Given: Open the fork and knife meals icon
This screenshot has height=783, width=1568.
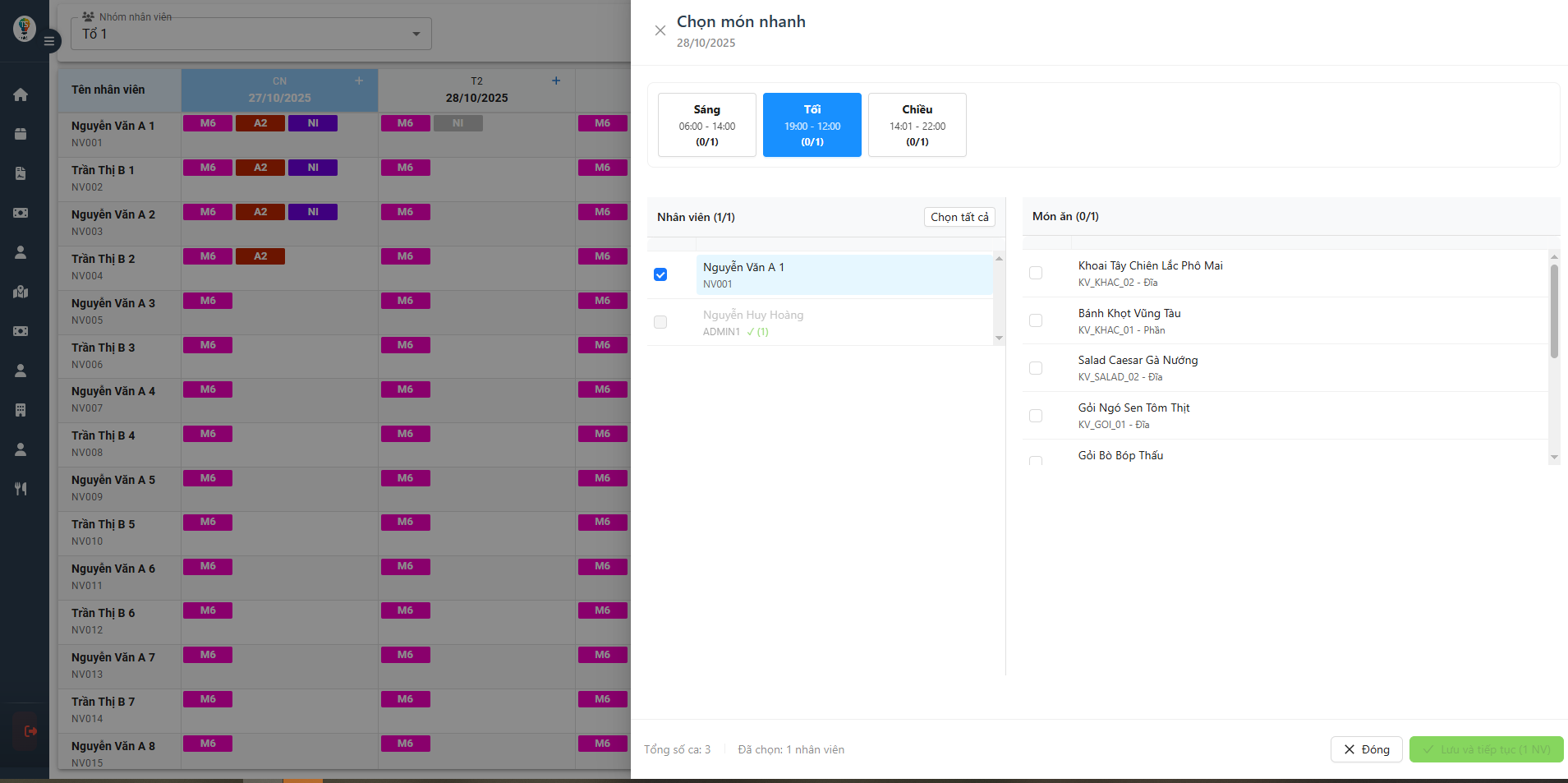Looking at the screenshot, I should pyautogui.click(x=21, y=489).
